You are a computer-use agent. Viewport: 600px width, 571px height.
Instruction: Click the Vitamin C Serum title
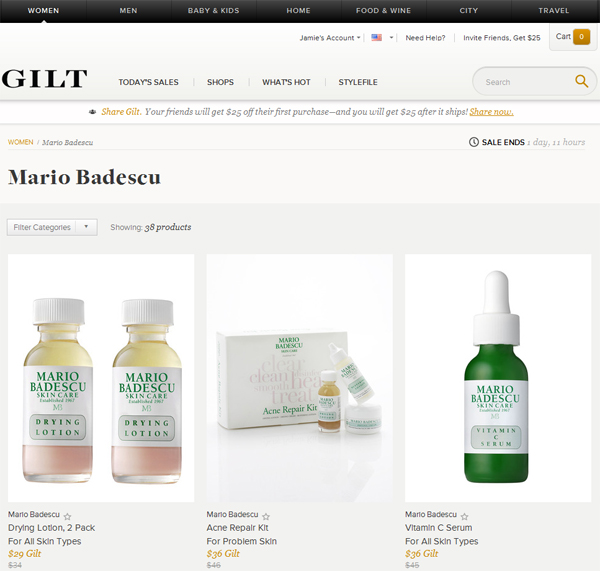(439, 528)
